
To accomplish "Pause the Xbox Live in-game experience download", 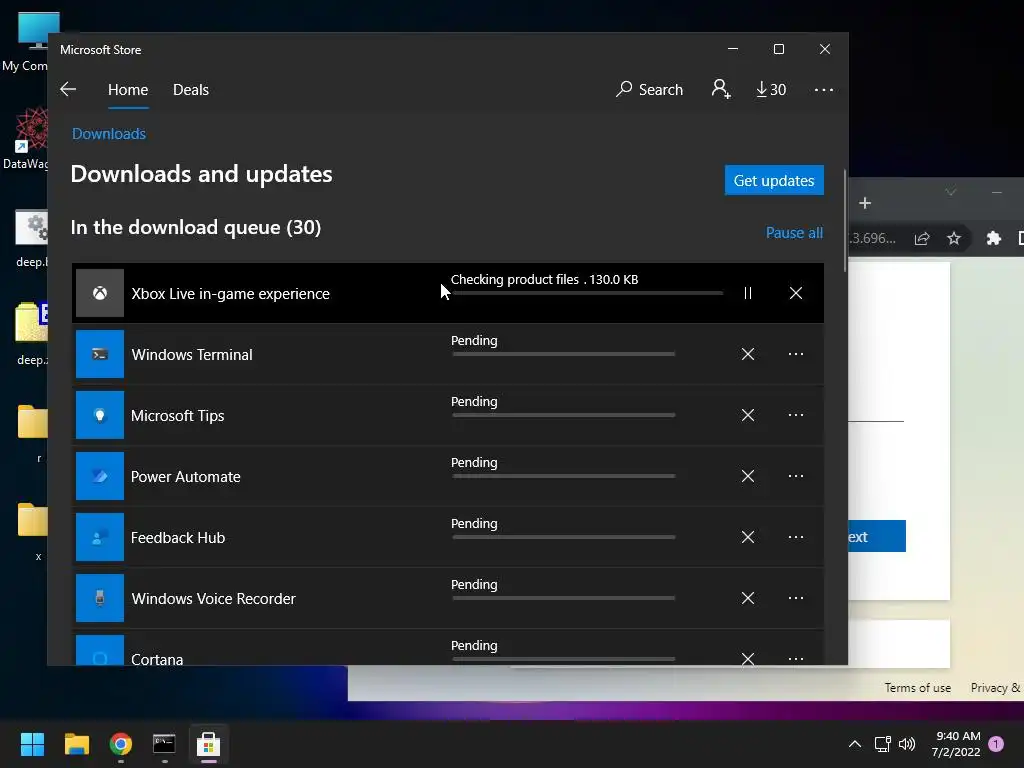I will (748, 293).
